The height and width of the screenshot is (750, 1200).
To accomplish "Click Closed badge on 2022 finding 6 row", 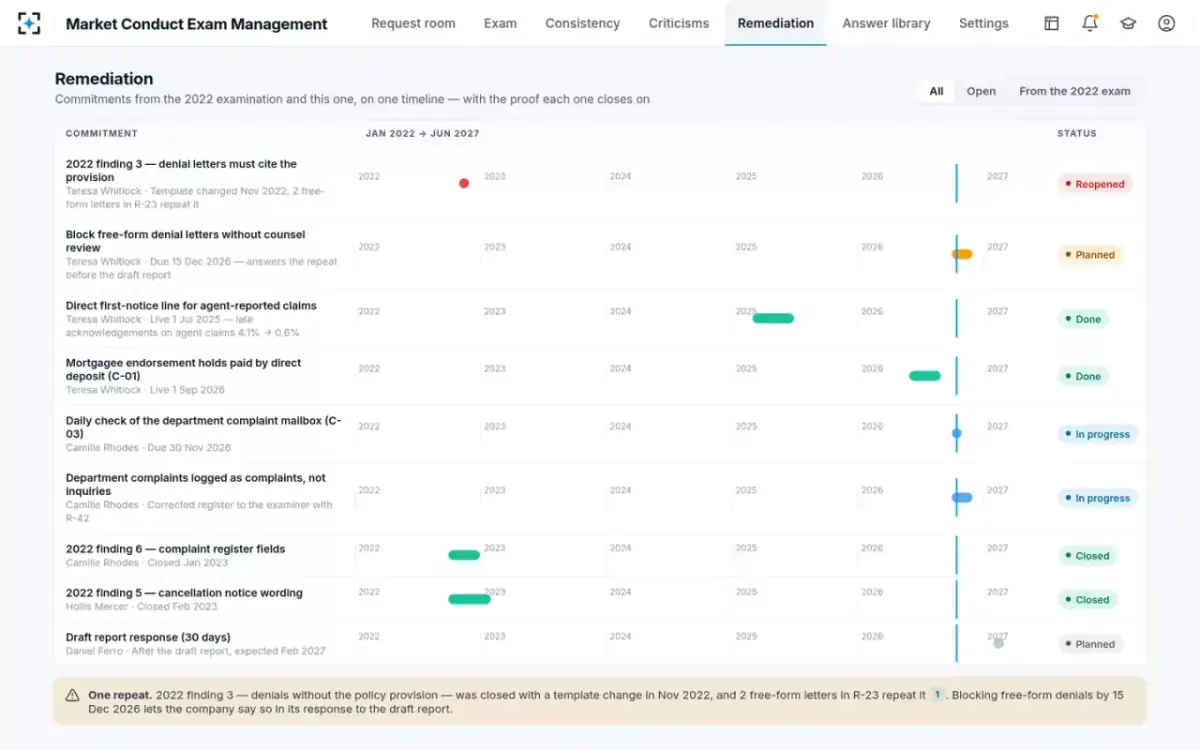I will [1088, 556].
